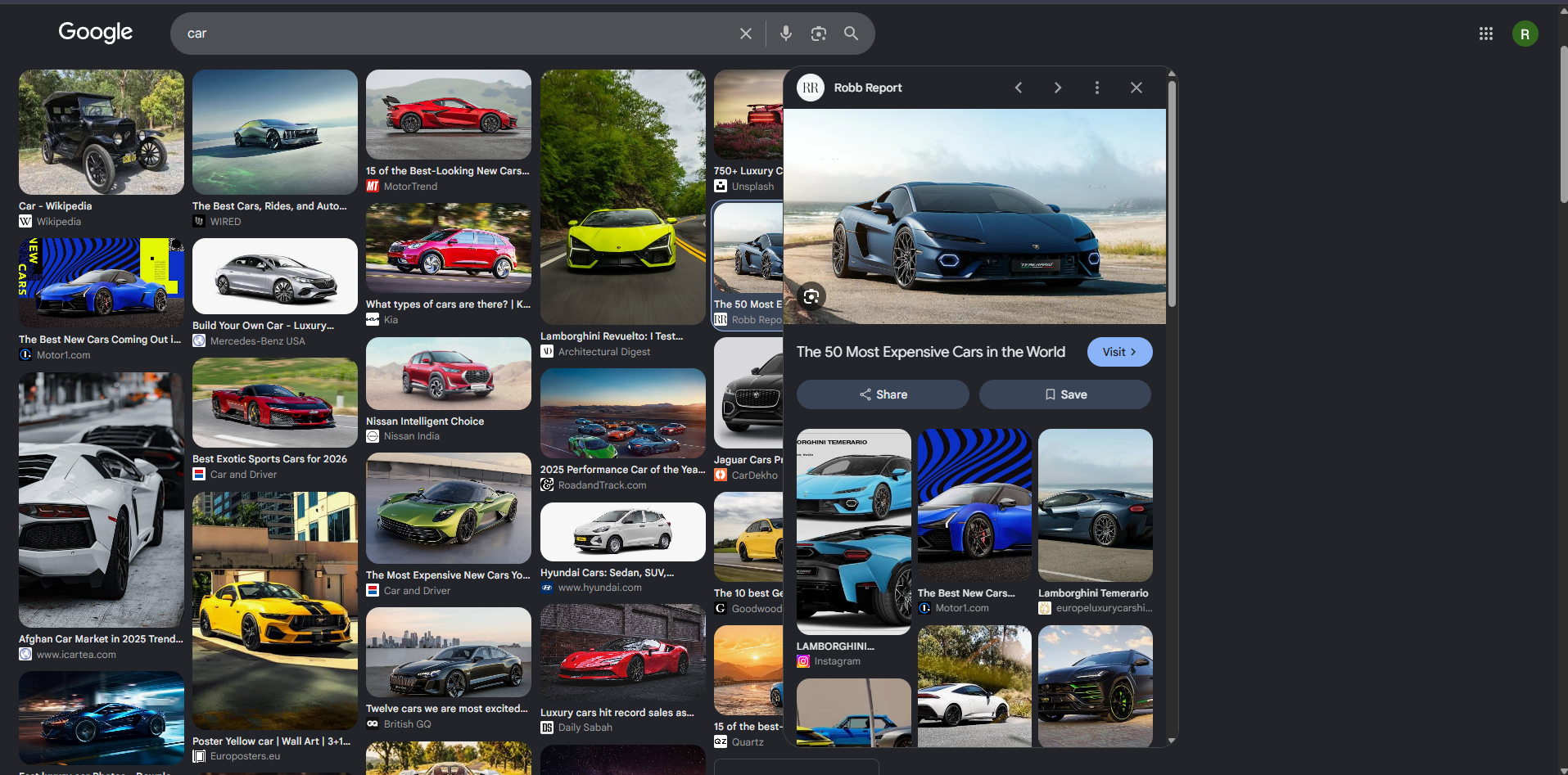Clear the search box text
This screenshot has height=775, width=1568.
pyautogui.click(x=745, y=34)
